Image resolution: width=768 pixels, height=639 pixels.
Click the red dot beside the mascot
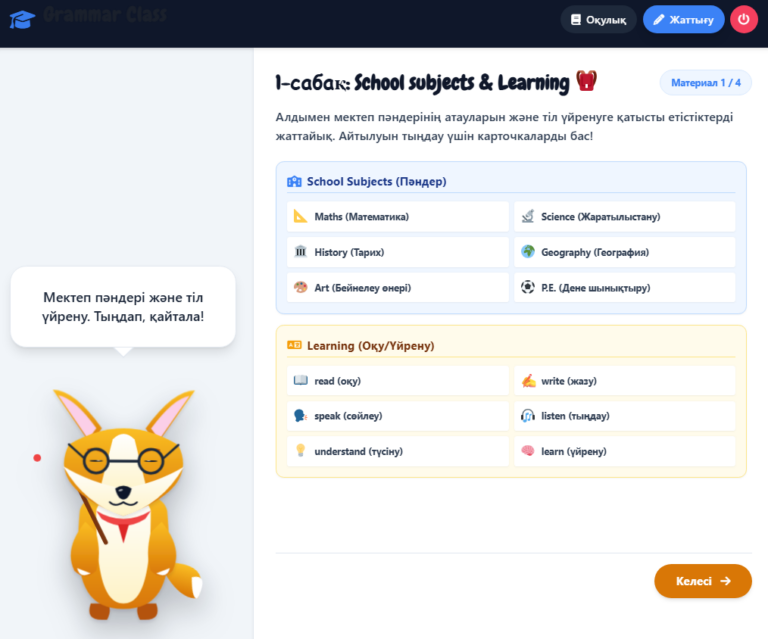tap(37, 458)
